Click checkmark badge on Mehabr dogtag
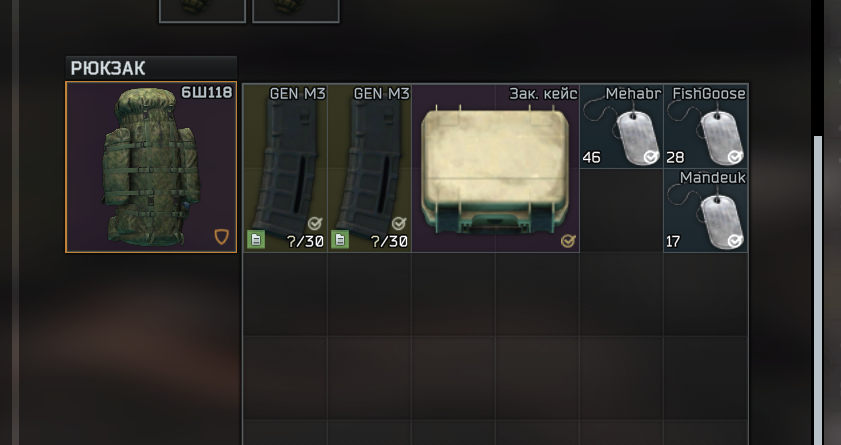The image size is (841, 445). click(651, 157)
